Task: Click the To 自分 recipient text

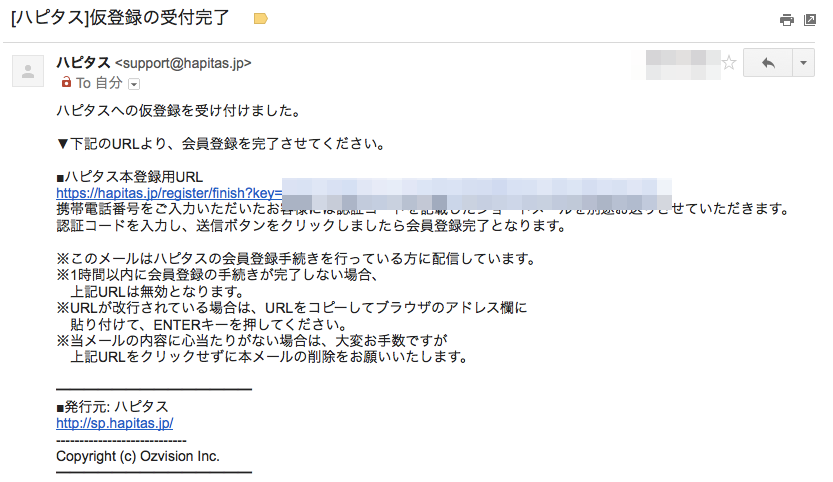Action: pos(99,83)
